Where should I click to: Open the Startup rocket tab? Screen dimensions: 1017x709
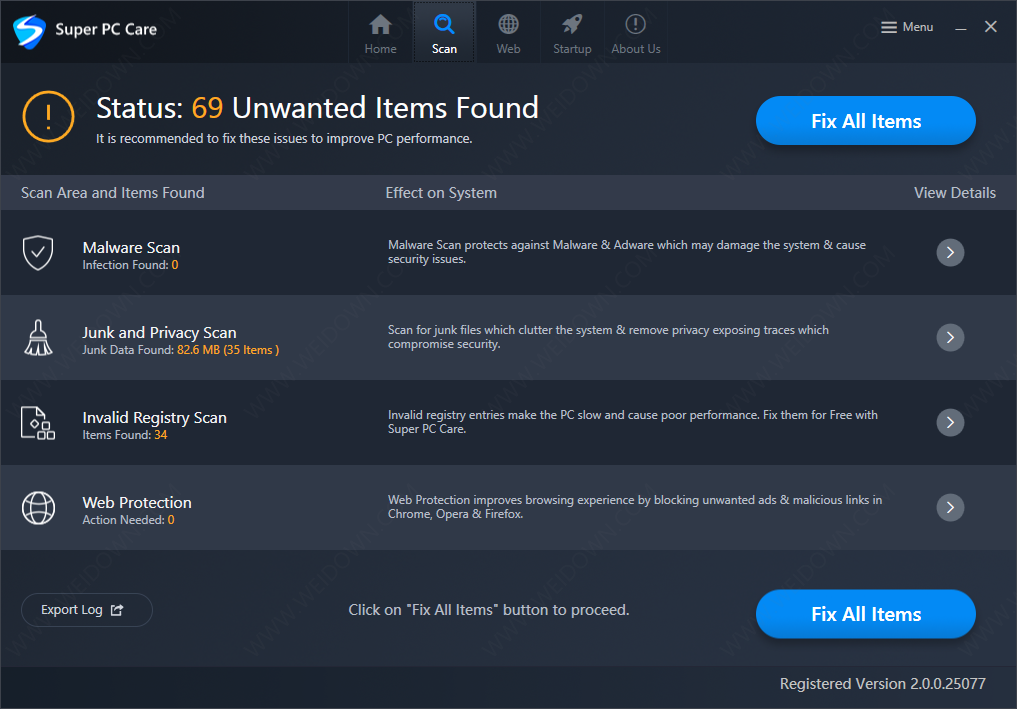tap(572, 32)
